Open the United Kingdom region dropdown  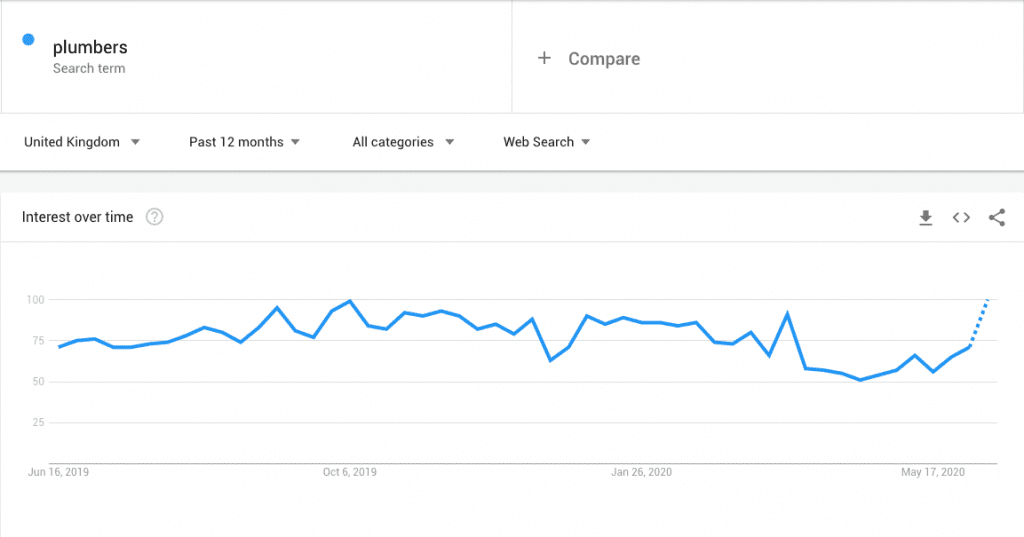click(x=82, y=142)
